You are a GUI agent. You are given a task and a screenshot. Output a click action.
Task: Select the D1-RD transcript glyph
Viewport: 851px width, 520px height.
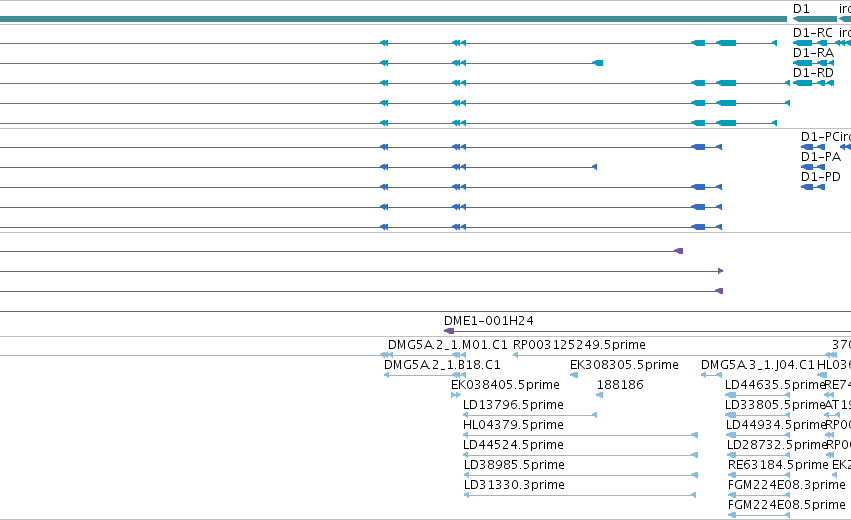tap(813, 83)
